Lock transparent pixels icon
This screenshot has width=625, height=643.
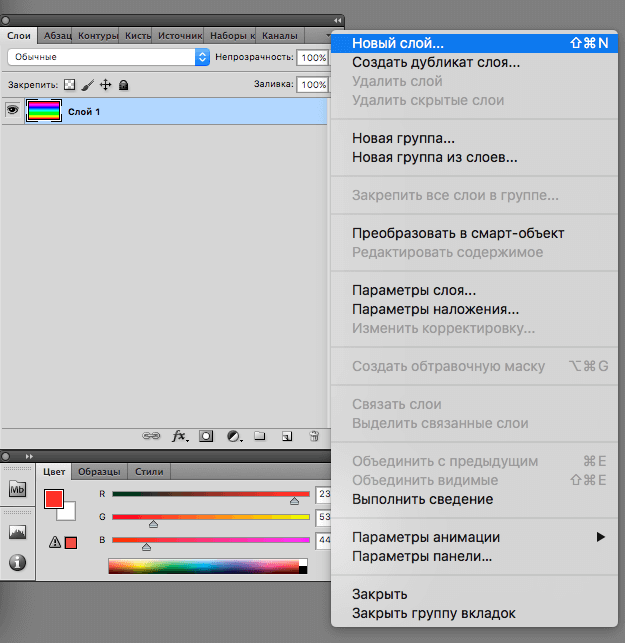coord(70,85)
